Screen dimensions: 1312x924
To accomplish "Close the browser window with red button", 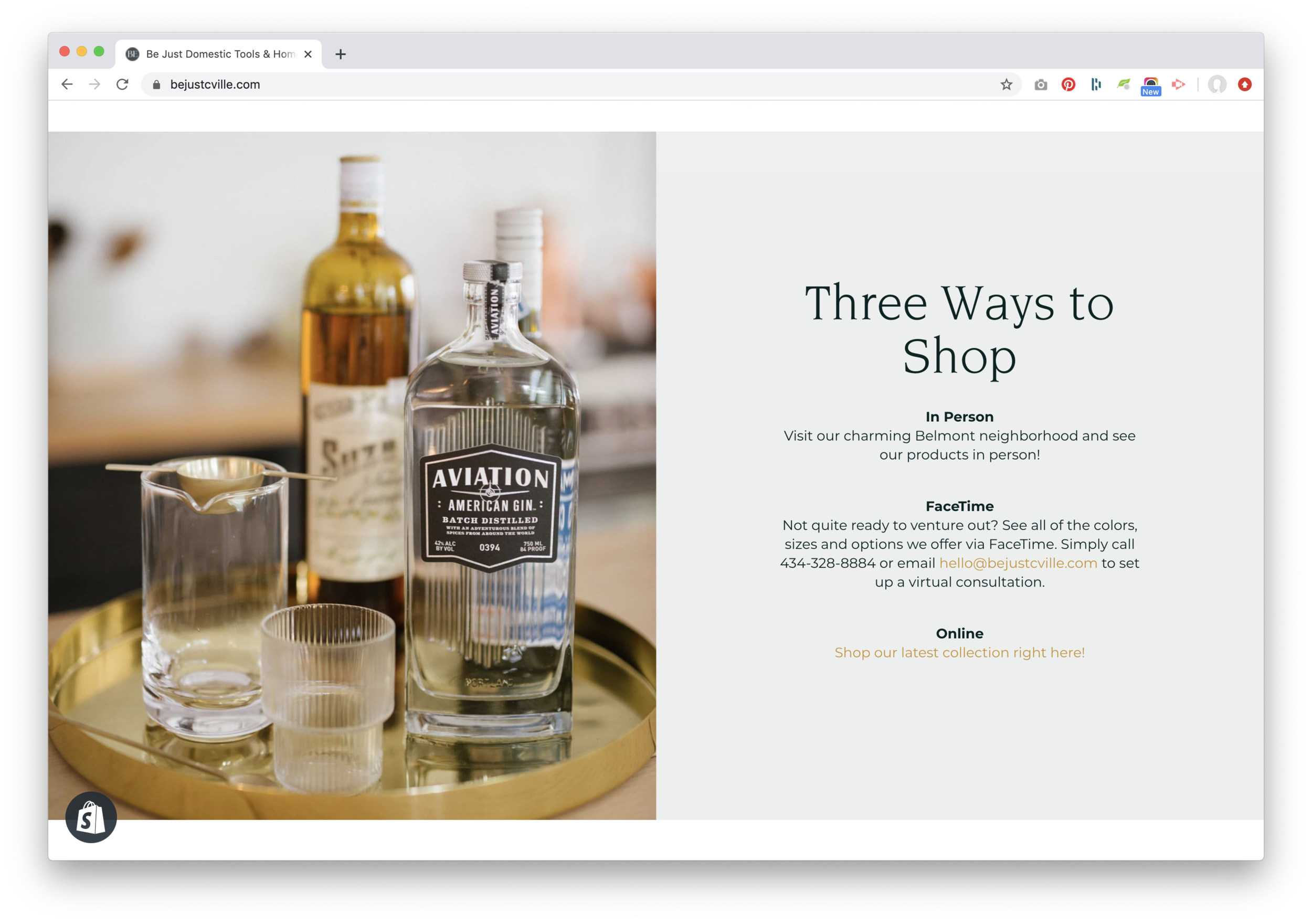I will (65, 51).
